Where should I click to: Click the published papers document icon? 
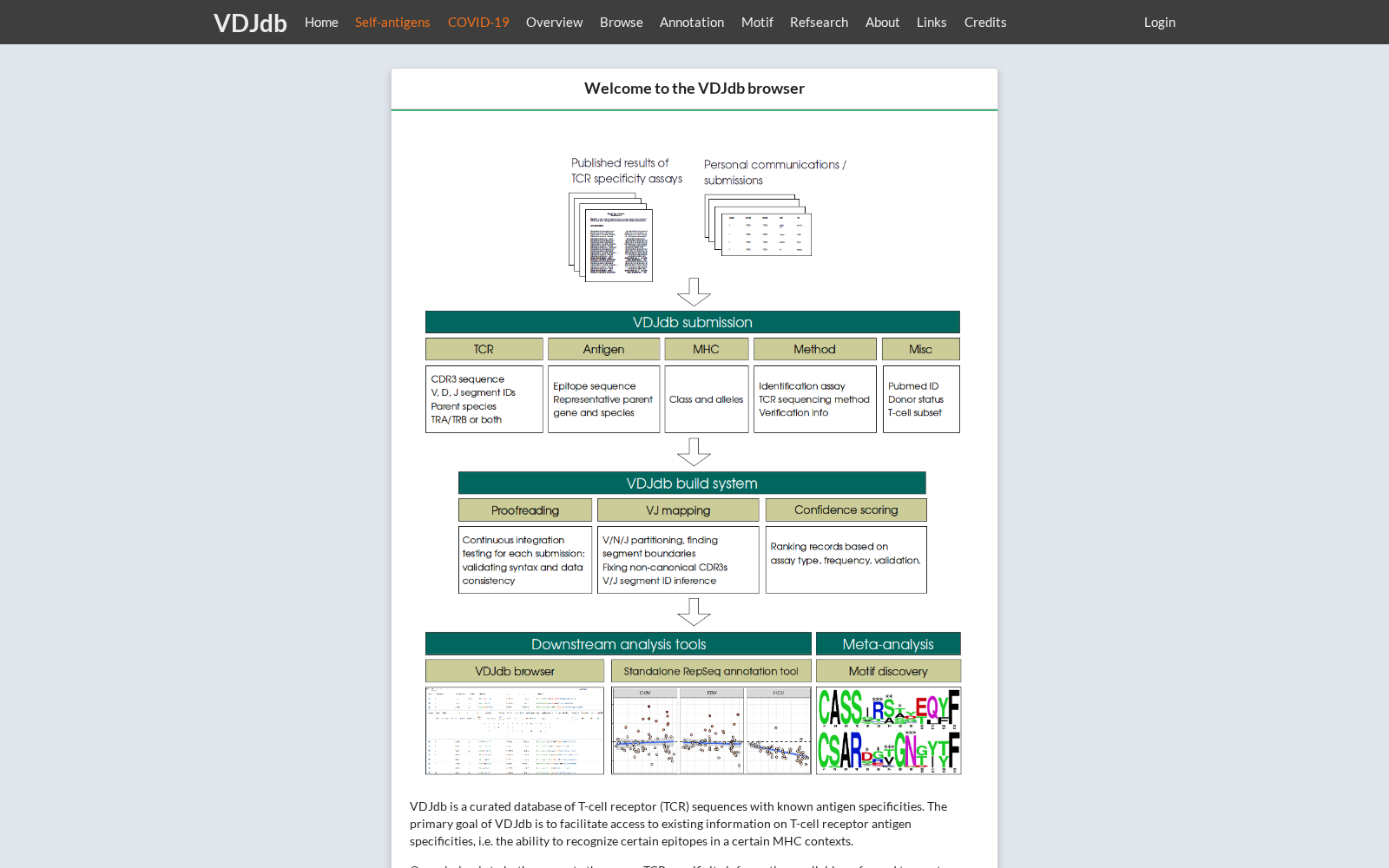(610, 237)
